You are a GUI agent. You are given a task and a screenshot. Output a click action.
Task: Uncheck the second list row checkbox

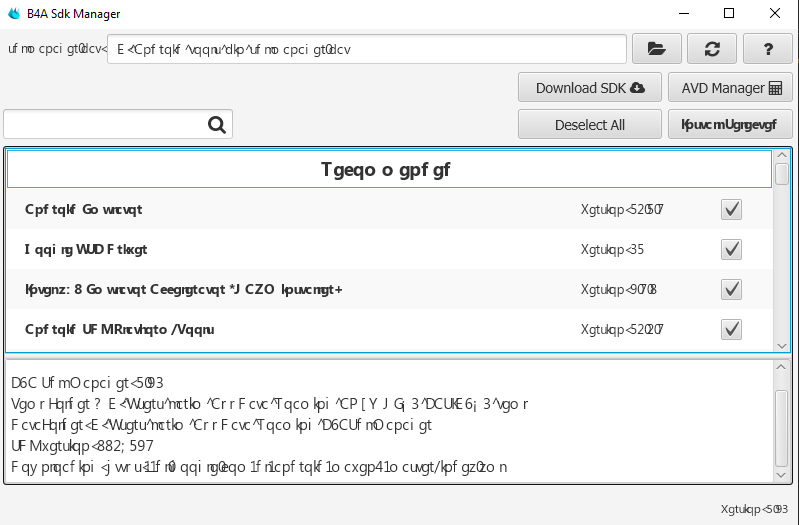click(x=731, y=249)
